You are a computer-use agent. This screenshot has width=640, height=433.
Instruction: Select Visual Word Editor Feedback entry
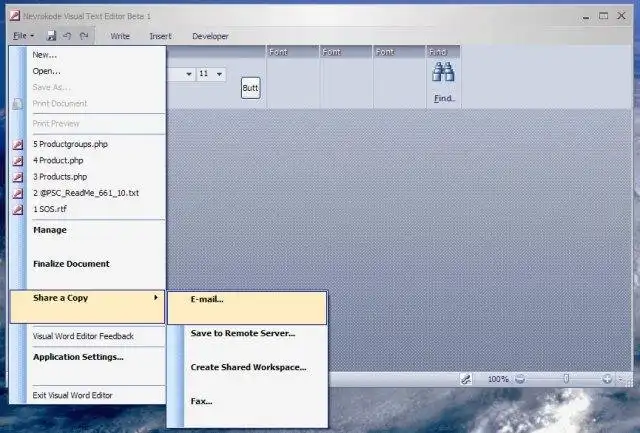click(96, 336)
